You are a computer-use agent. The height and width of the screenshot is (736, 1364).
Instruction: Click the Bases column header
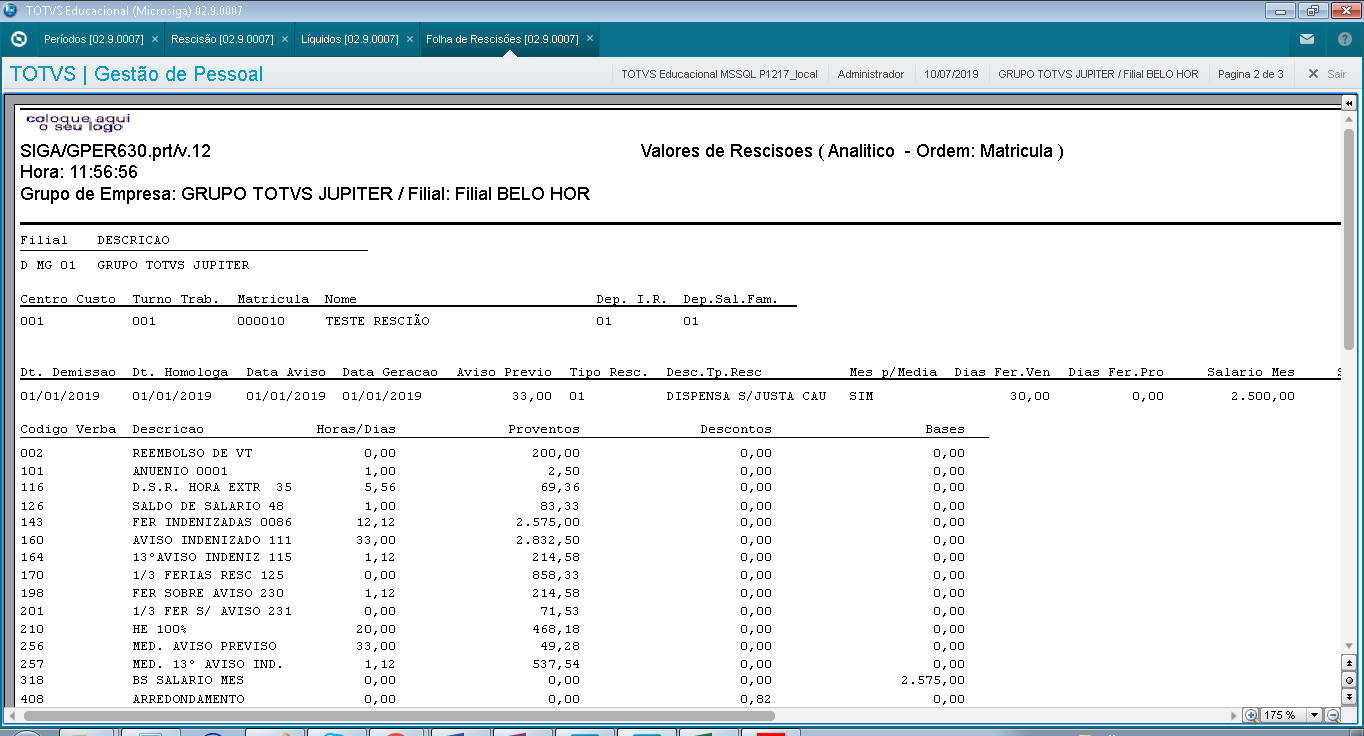pos(945,429)
